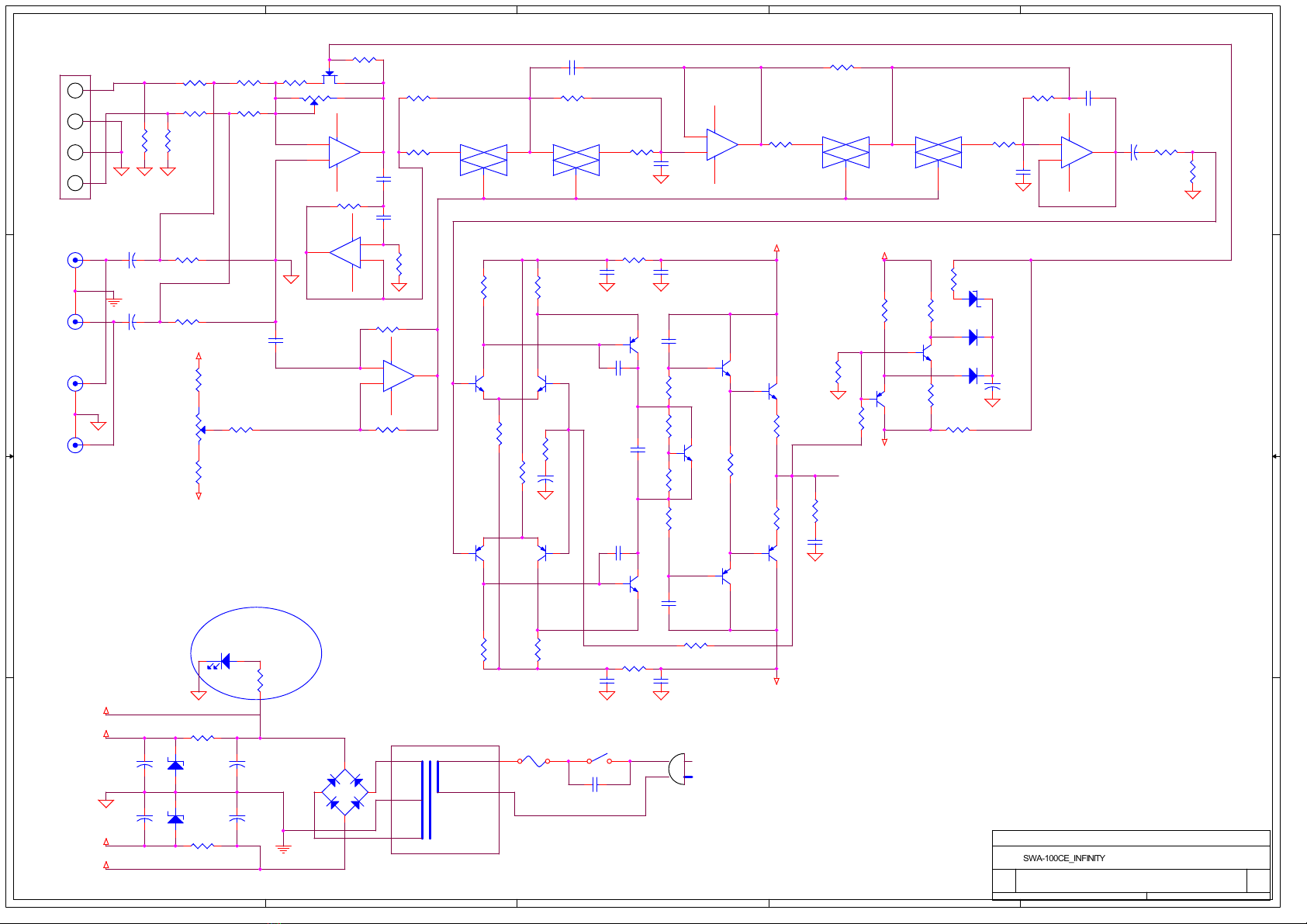Click the mains fuse symbol
Screen dimensions: 1307x924
click(x=534, y=761)
